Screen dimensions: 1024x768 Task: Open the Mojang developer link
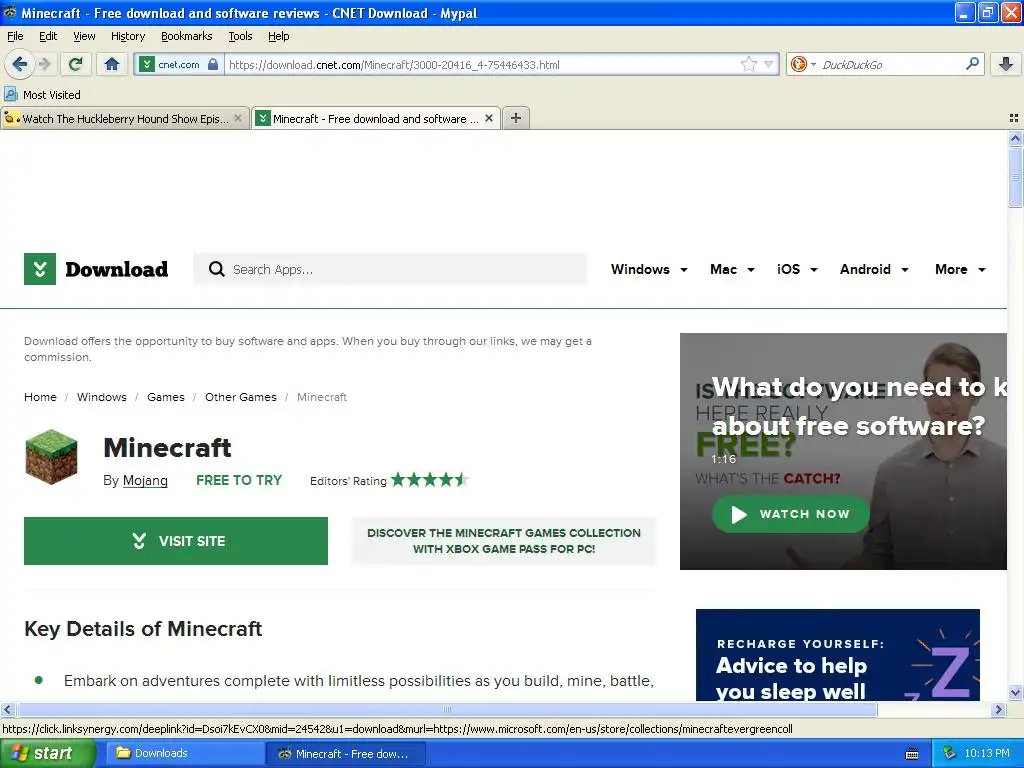pyautogui.click(x=145, y=481)
